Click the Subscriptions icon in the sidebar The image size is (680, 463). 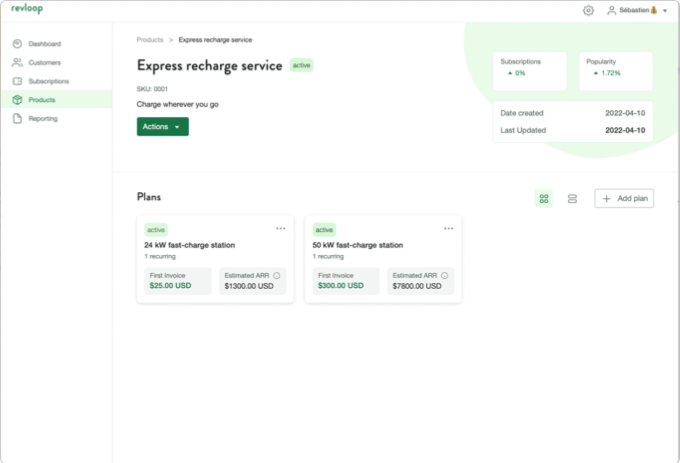[x=18, y=81]
